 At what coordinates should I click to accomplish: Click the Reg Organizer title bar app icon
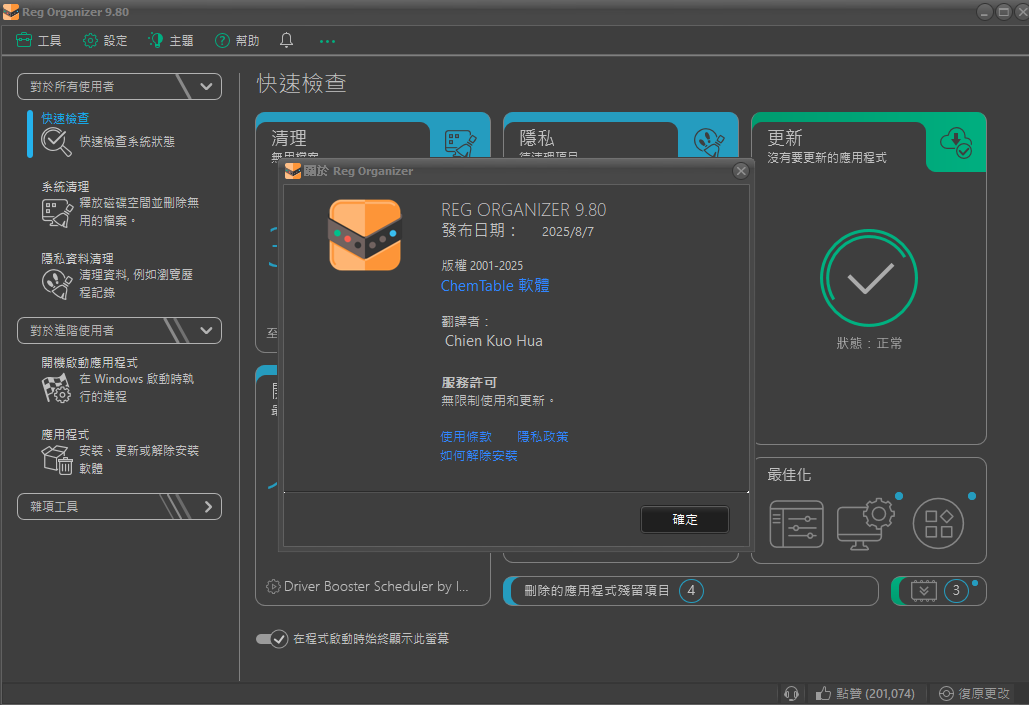click(10, 12)
